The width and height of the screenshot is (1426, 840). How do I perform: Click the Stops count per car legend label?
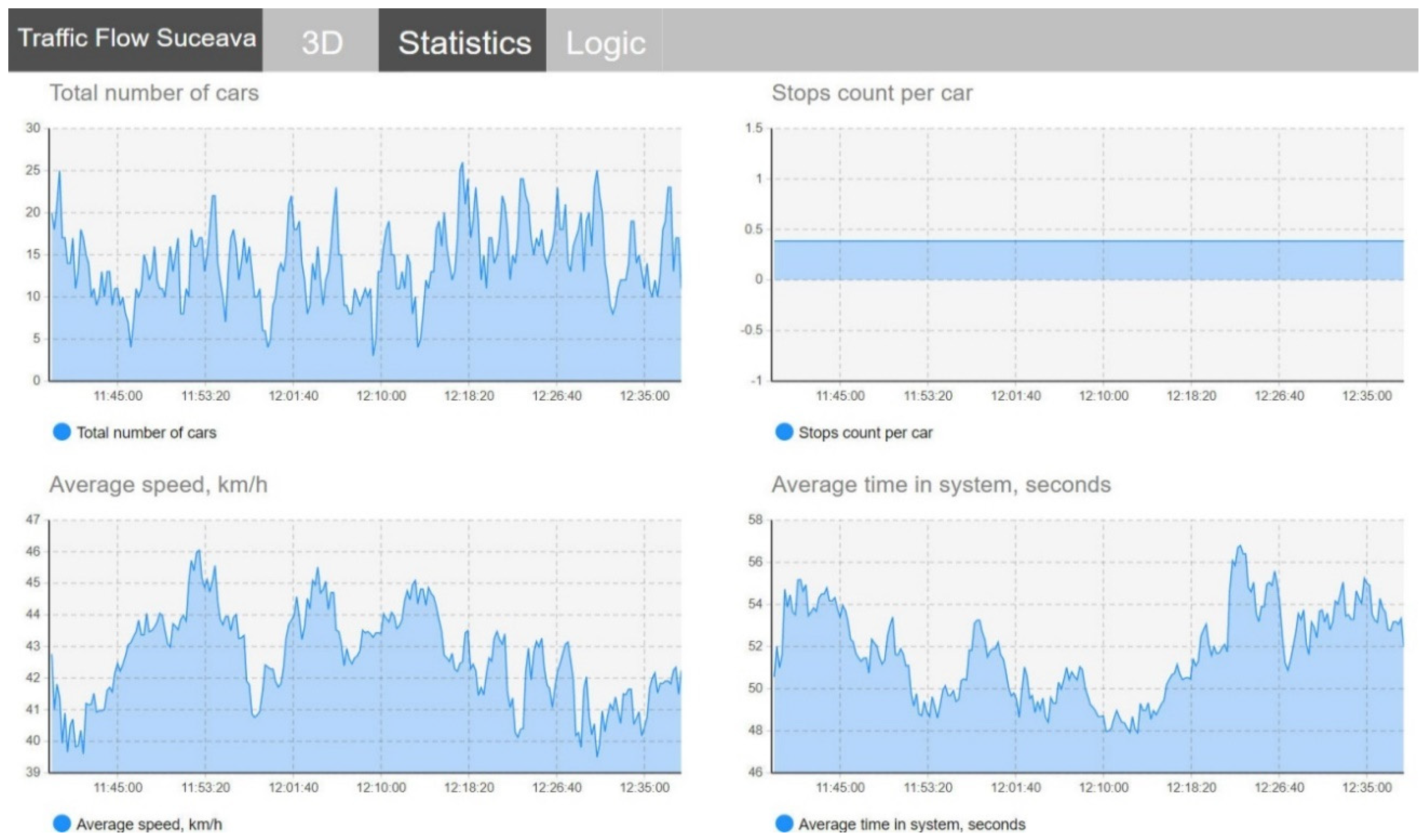pos(865,433)
